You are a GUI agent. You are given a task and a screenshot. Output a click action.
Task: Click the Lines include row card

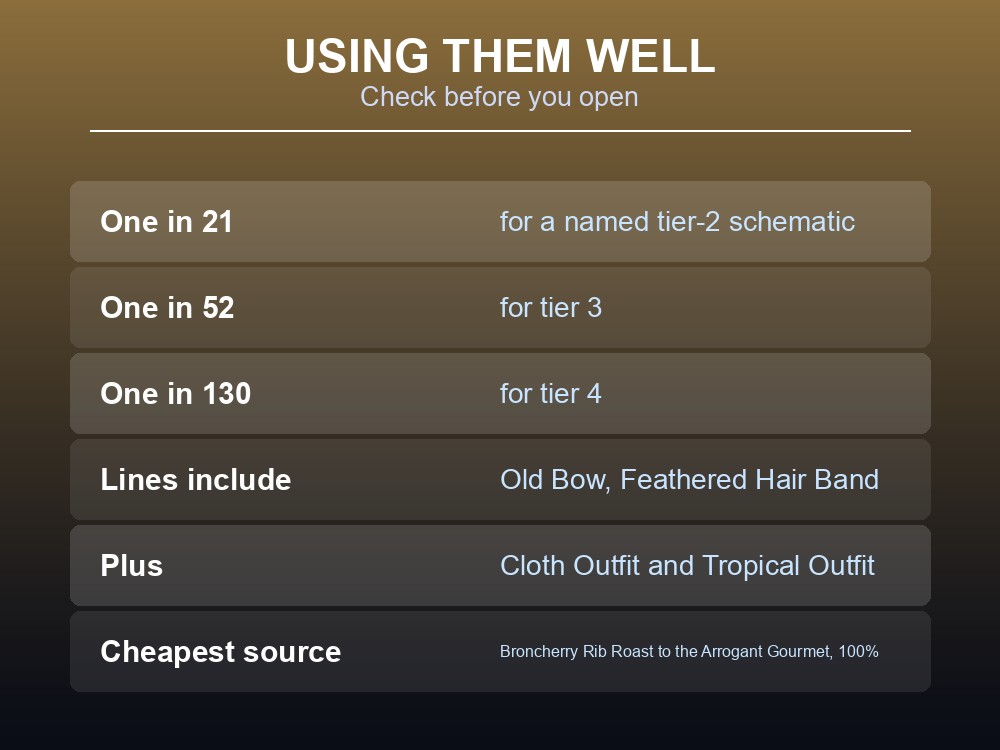click(x=501, y=480)
